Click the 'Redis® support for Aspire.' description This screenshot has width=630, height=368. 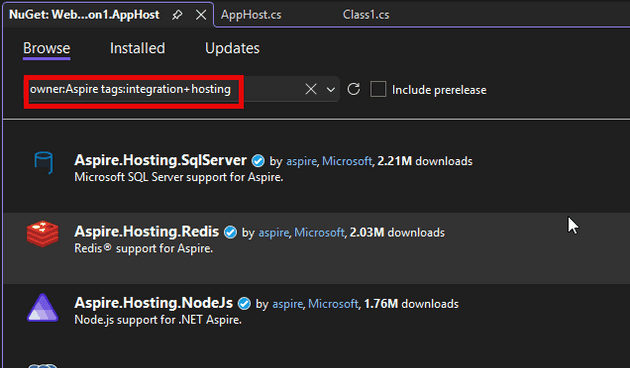point(143,249)
